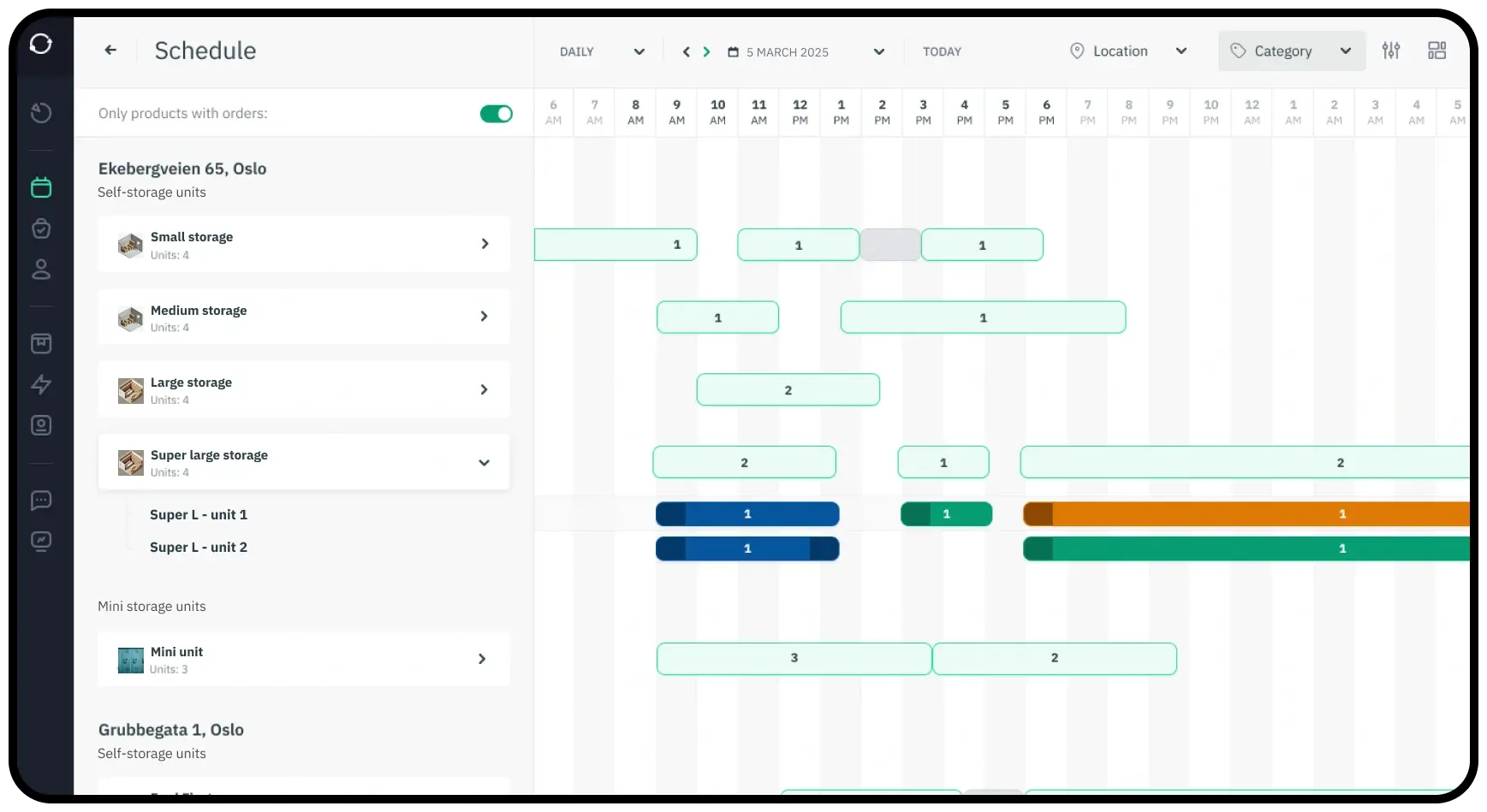
Task: Click the Mini storage units label
Action: pos(152,607)
